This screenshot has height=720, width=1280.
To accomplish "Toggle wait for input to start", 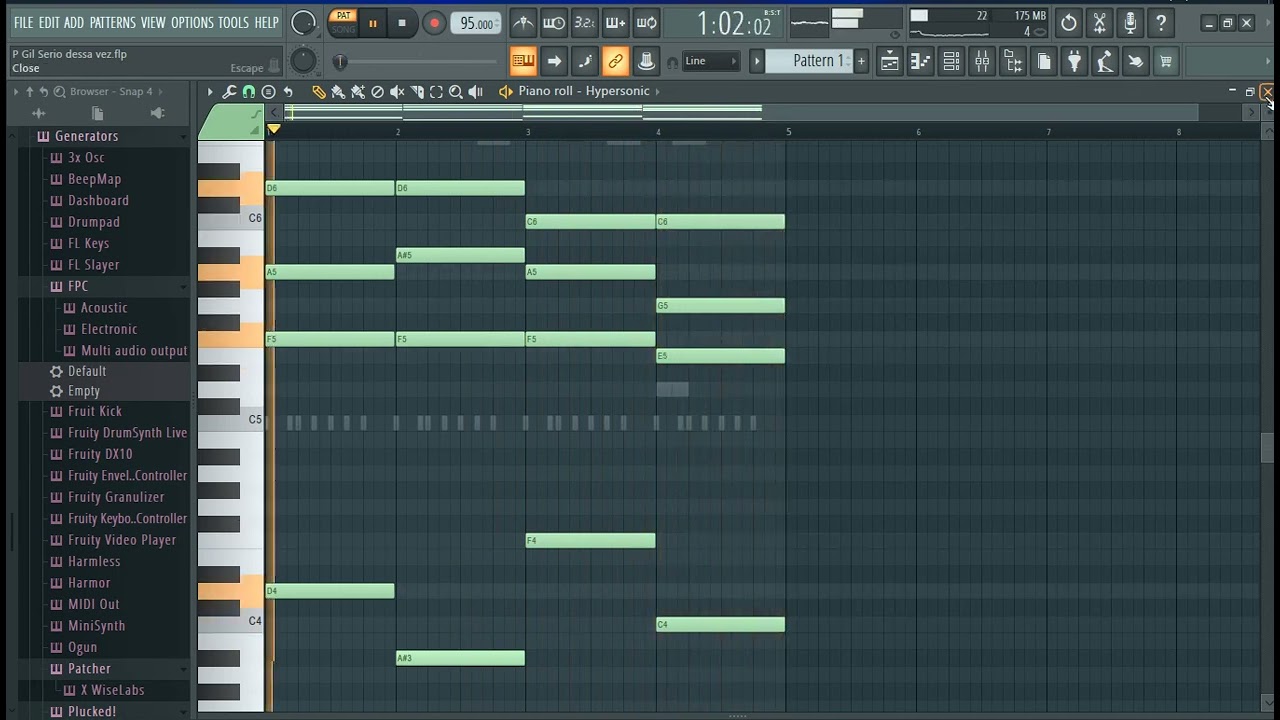I will pos(553,23).
